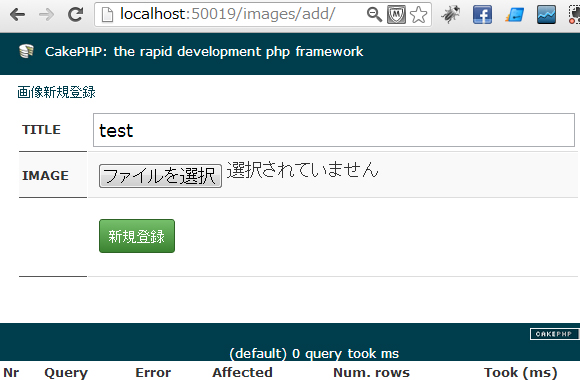The width and height of the screenshot is (580, 380).
Task: Reload the page with the refresh icon
Action: [76, 14]
